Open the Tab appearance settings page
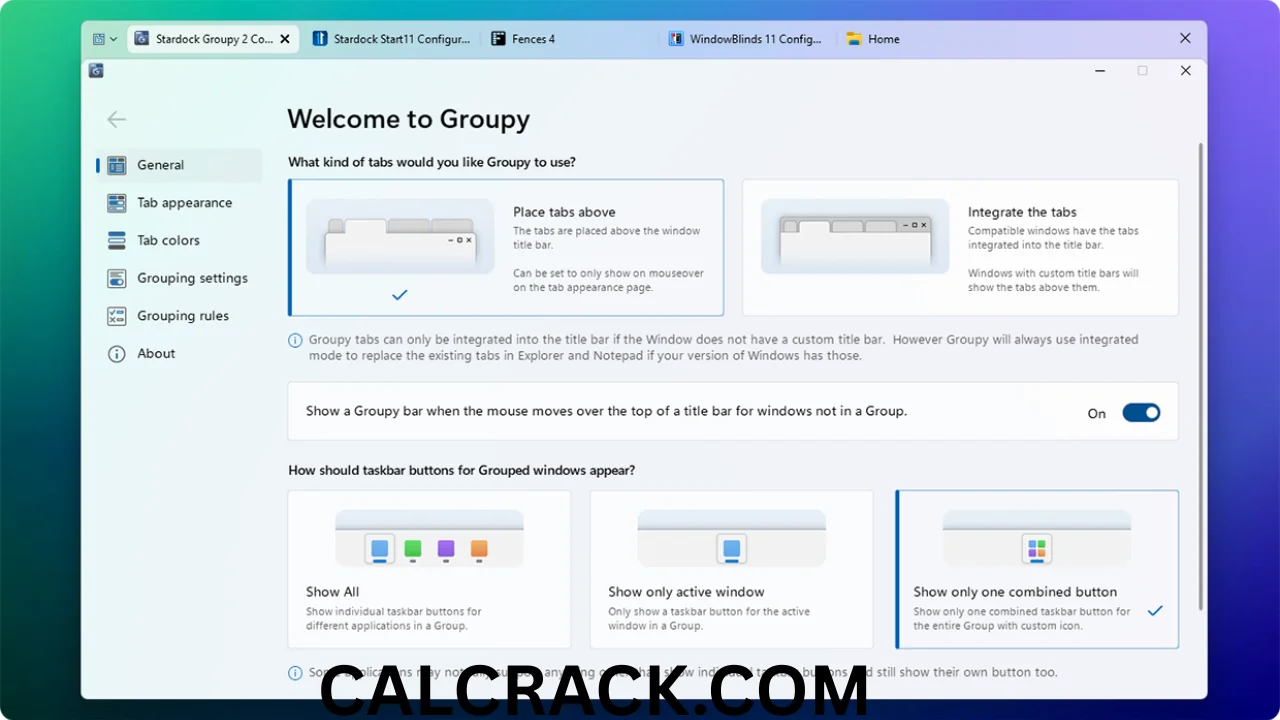This screenshot has height=720, width=1280. click(179, 203)
